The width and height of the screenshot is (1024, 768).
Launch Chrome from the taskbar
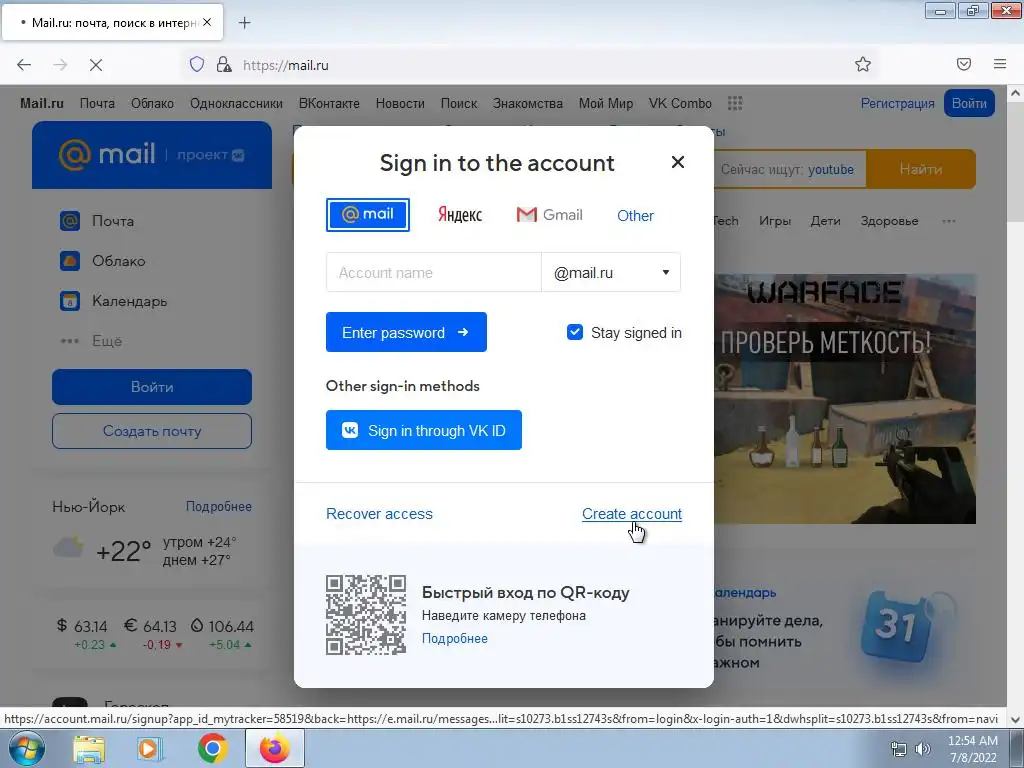212,749
